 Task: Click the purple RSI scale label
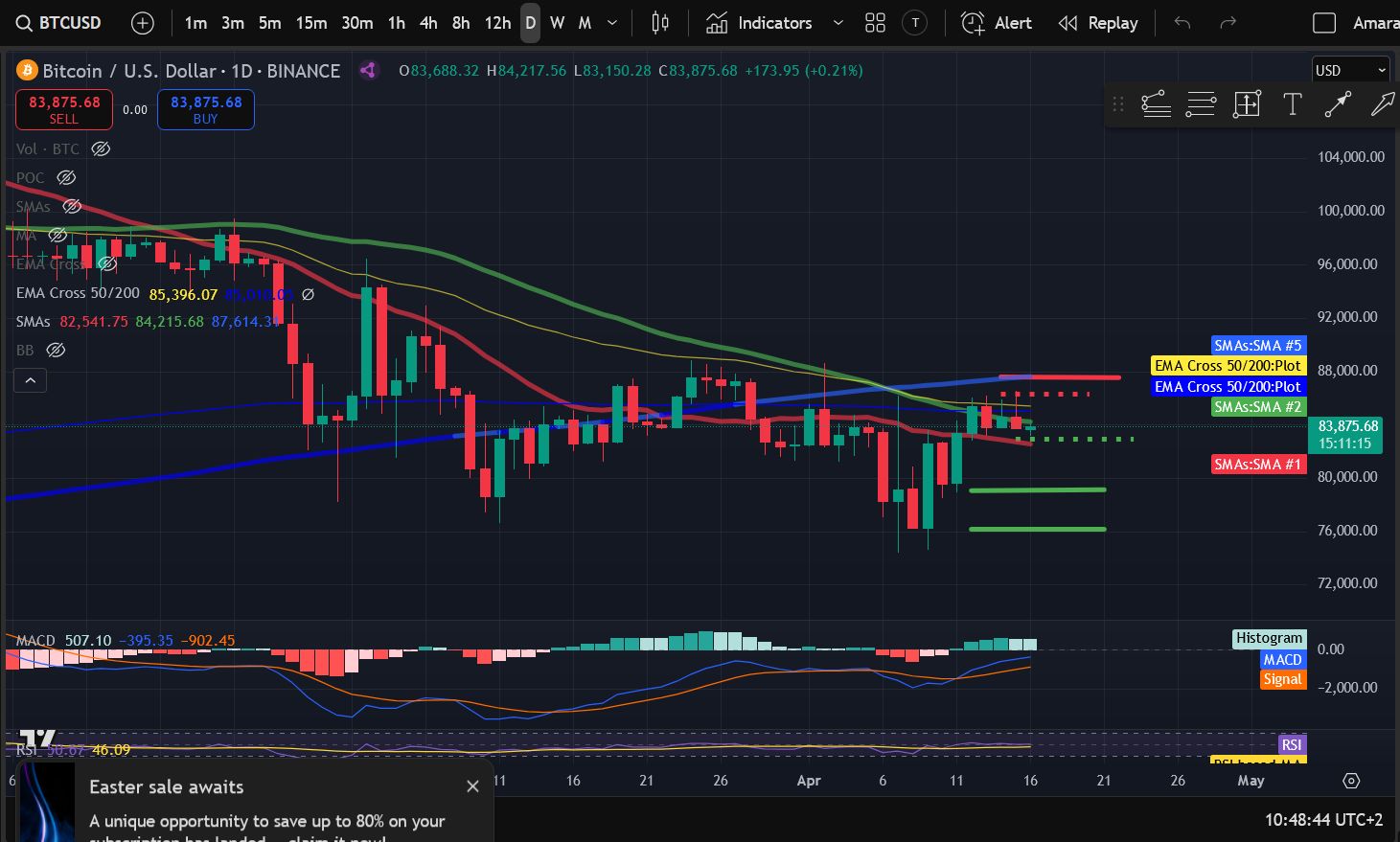pyautogui.click(x=1292, y=745)
